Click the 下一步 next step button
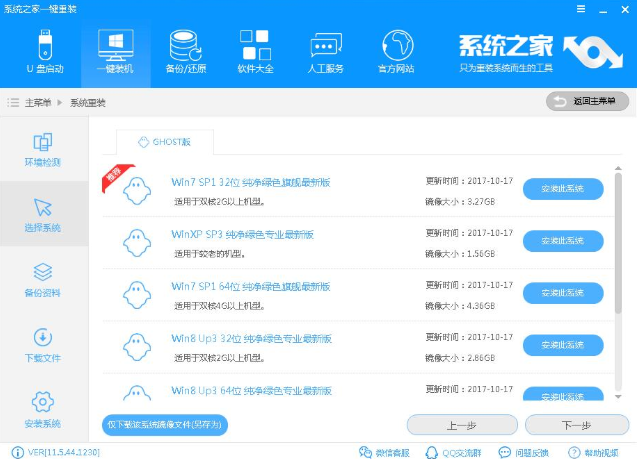This screenshot has height=459, width=638. [x=576, y=425]
